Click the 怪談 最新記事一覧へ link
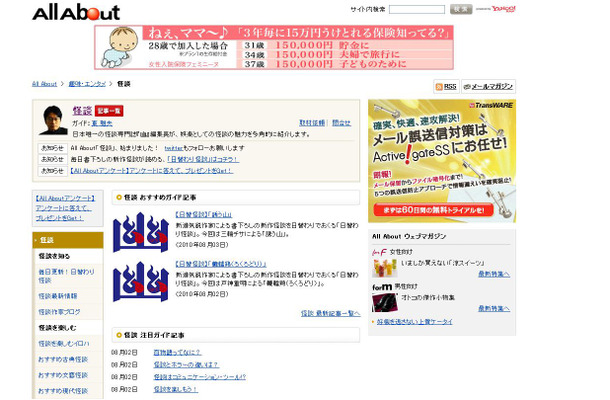Viewport: 610px width, 400px height. pyautogui.click(x=329, y=313)
